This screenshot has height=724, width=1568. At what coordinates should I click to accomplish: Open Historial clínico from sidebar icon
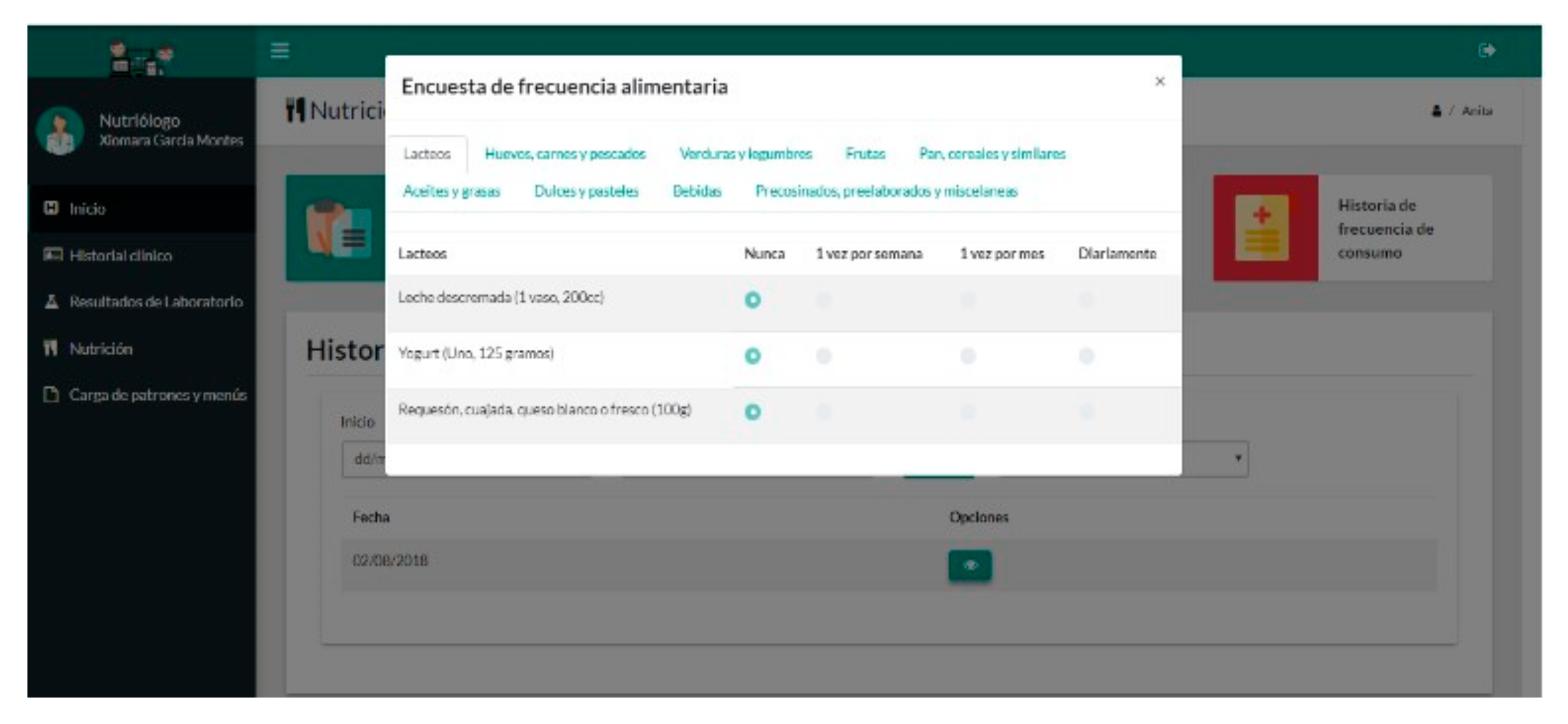click(x=52, y=254)
